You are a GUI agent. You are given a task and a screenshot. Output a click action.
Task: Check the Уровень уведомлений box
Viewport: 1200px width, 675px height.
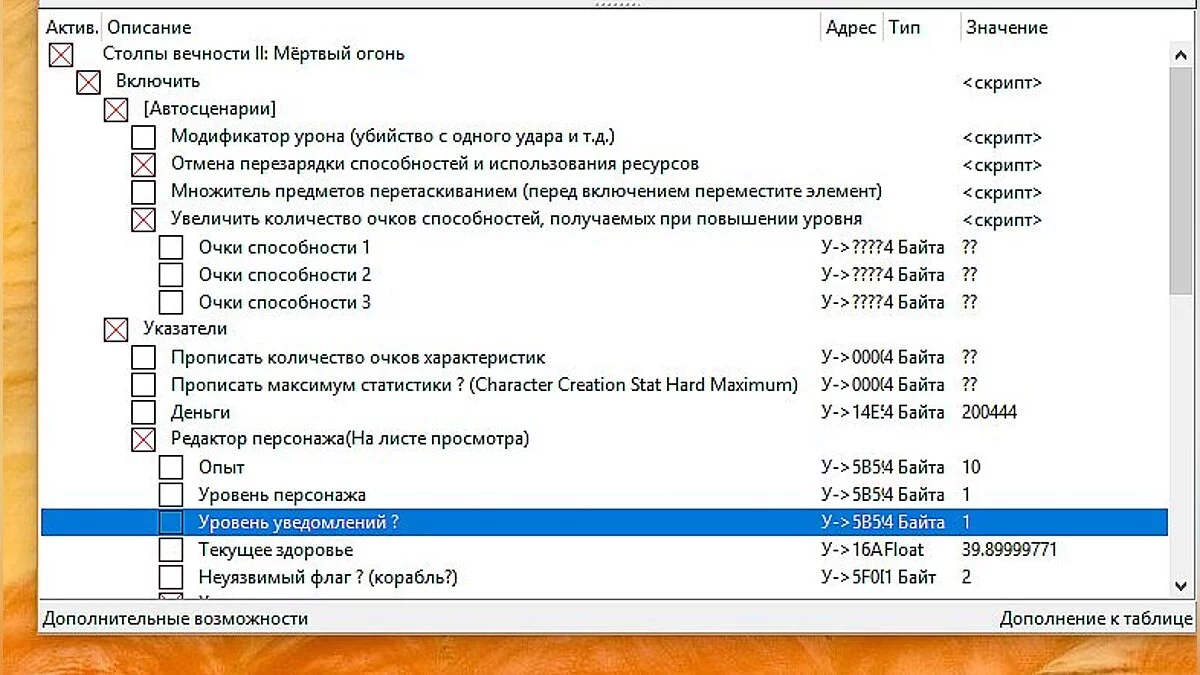pyautogui.click(x=171, y=522)
